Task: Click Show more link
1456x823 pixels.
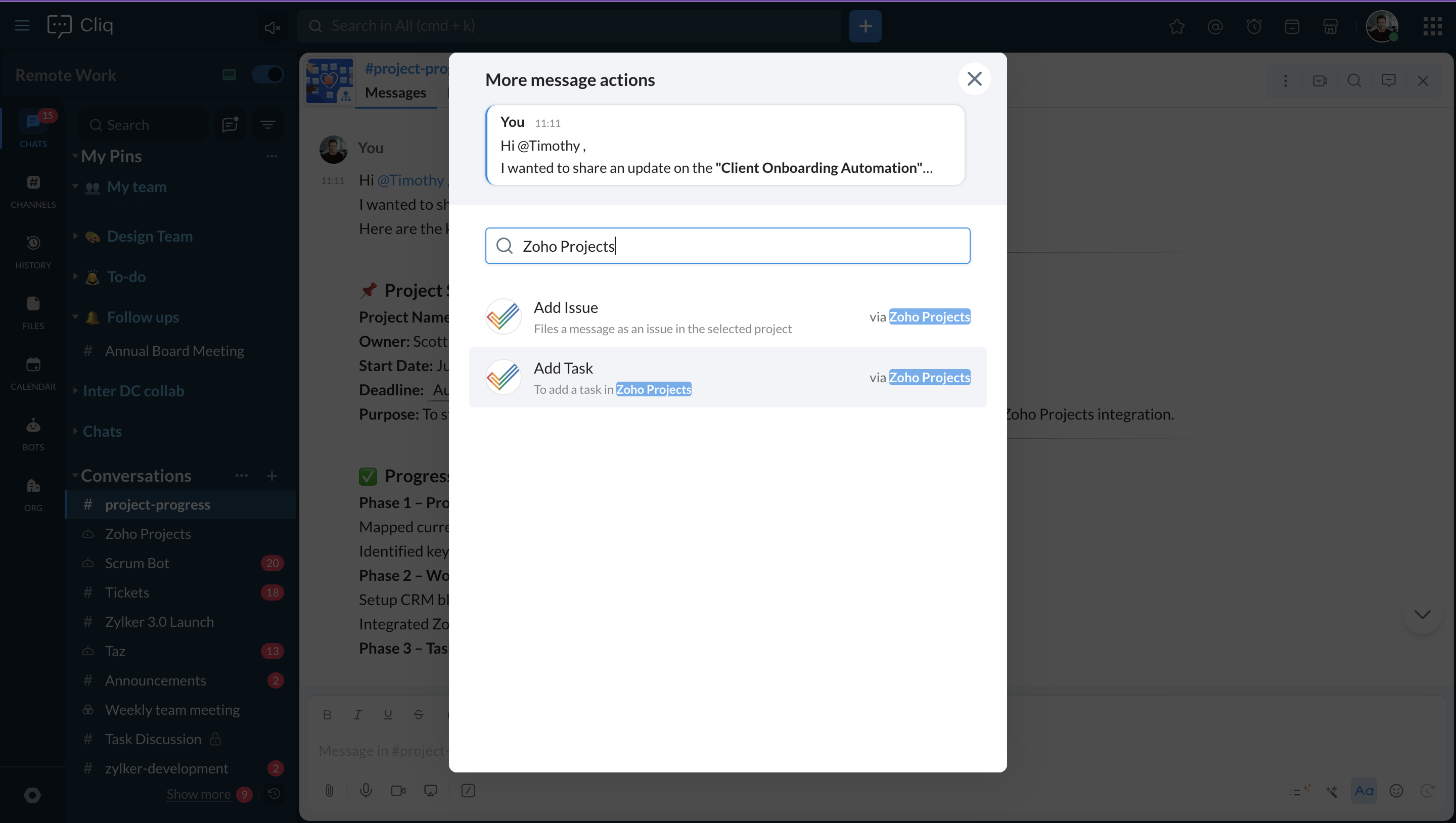Action: 198,794
